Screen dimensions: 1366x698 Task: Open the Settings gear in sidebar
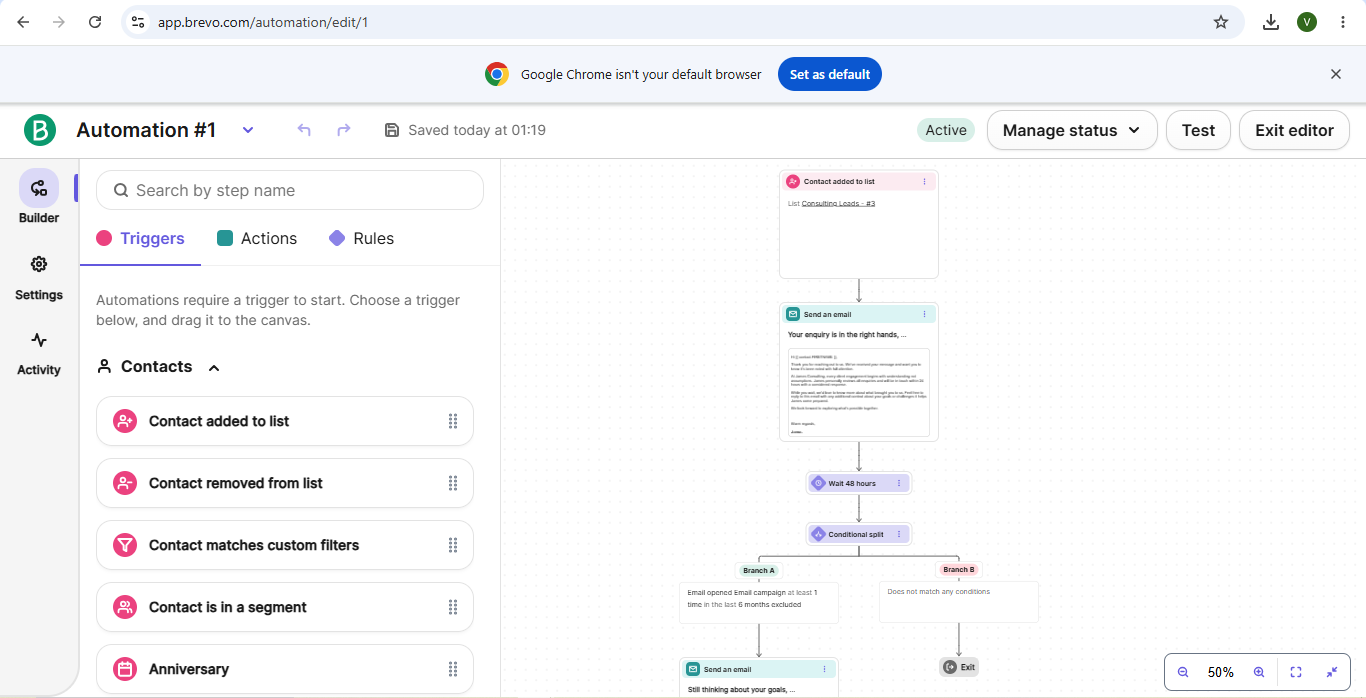click(x=39, y=264)
